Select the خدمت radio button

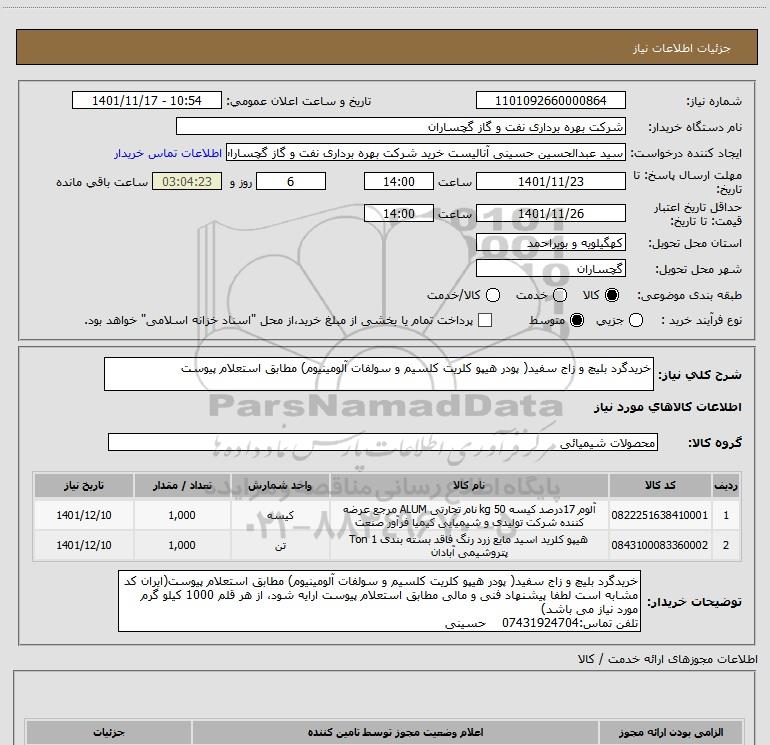(560, 295)
